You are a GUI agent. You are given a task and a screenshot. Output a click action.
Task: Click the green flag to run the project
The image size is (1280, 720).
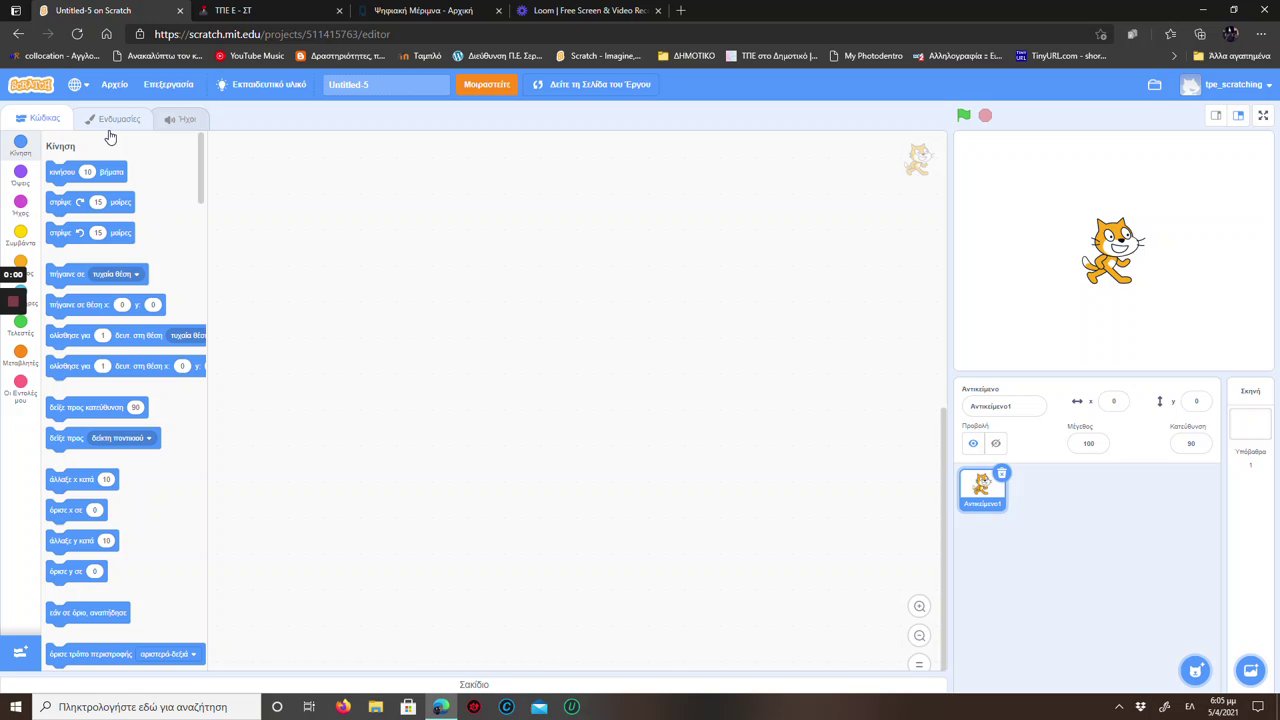click(x=963, y=115)
